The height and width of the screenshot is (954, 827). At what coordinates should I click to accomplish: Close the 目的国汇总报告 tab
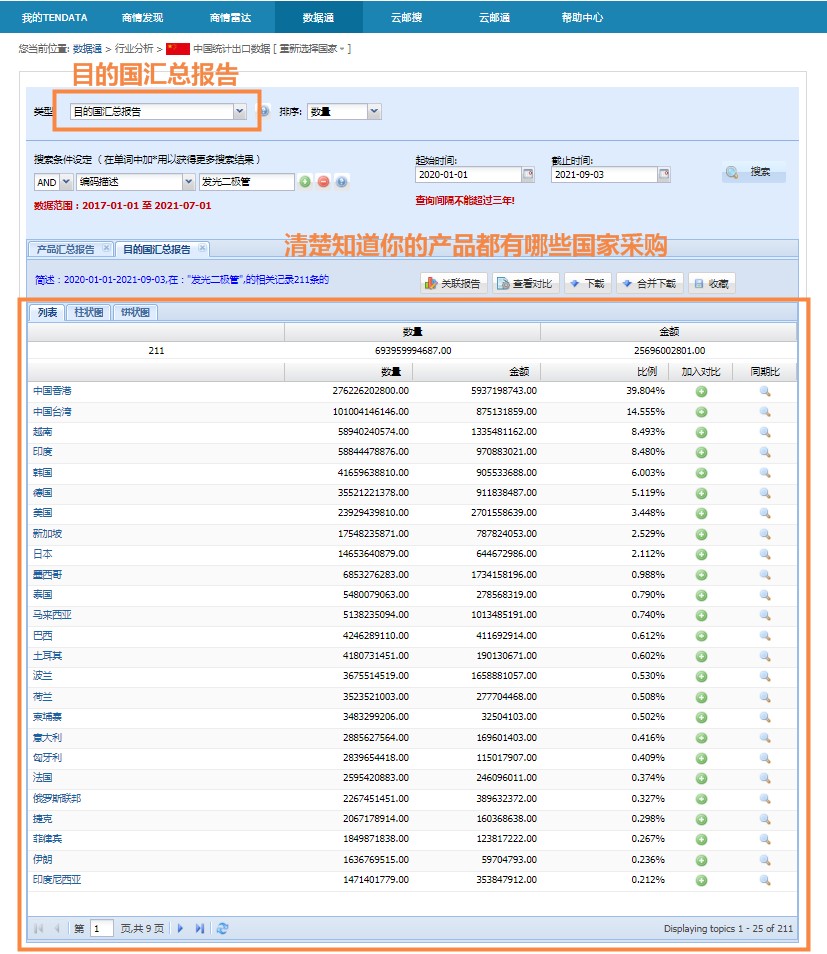202,248
